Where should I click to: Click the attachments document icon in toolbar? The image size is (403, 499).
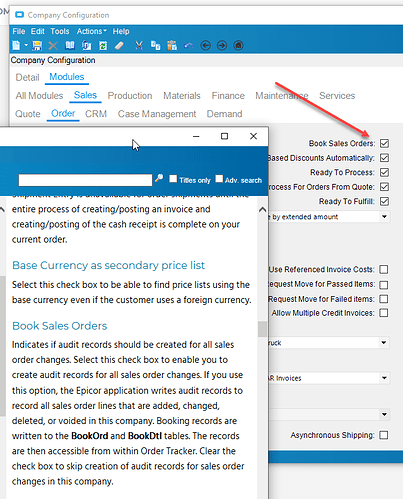coord(86,46)
